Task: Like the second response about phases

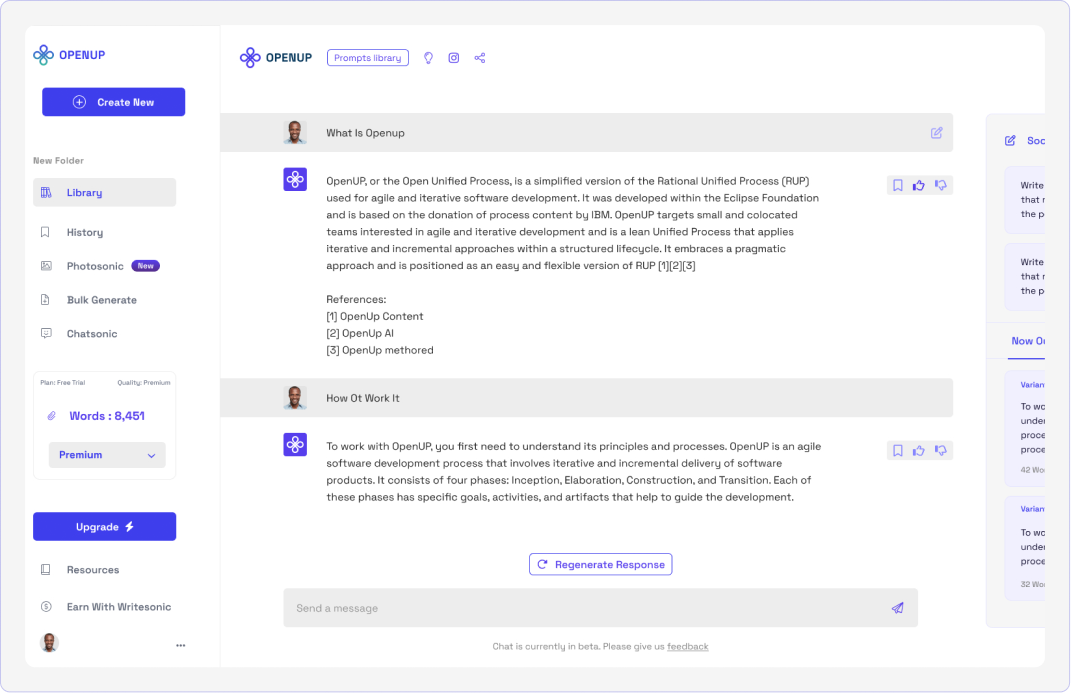Action: 919,451
